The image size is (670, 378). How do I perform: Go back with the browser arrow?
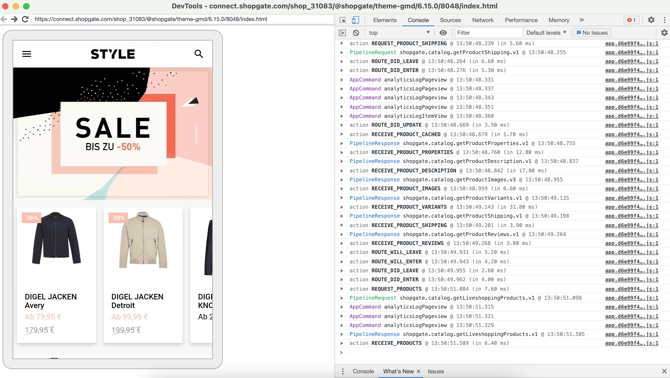point(4,19)
